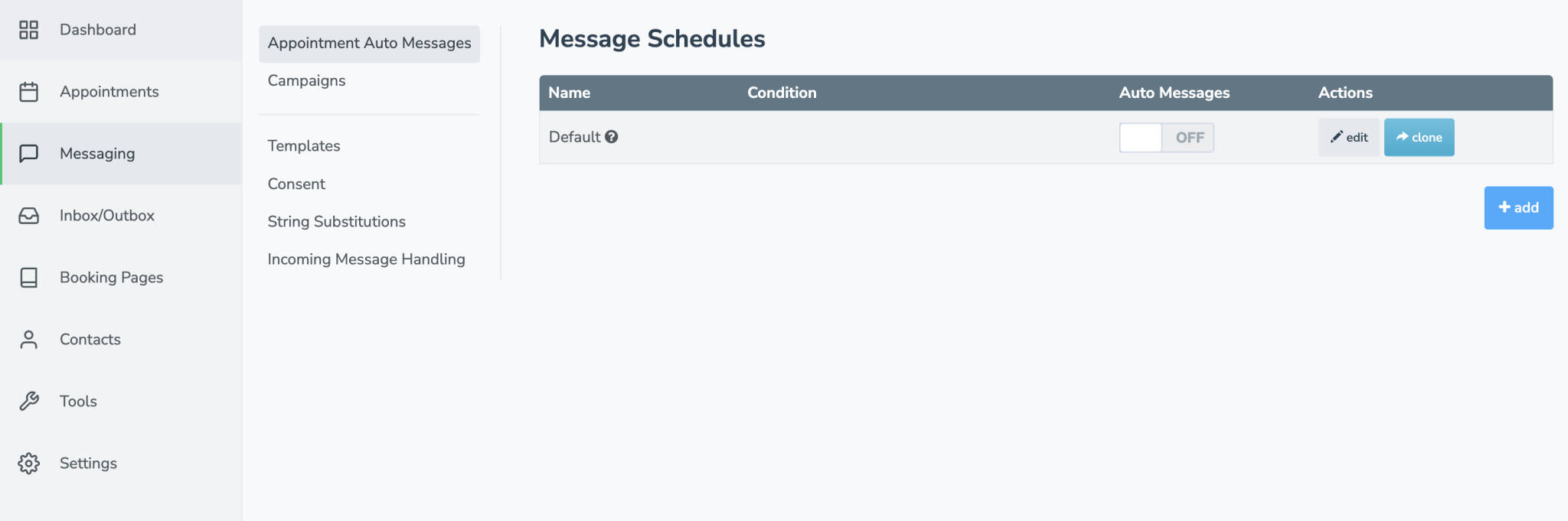1568x521 pixels.
Task: Click the Messaging chat bubble icon
Action: 28,154
